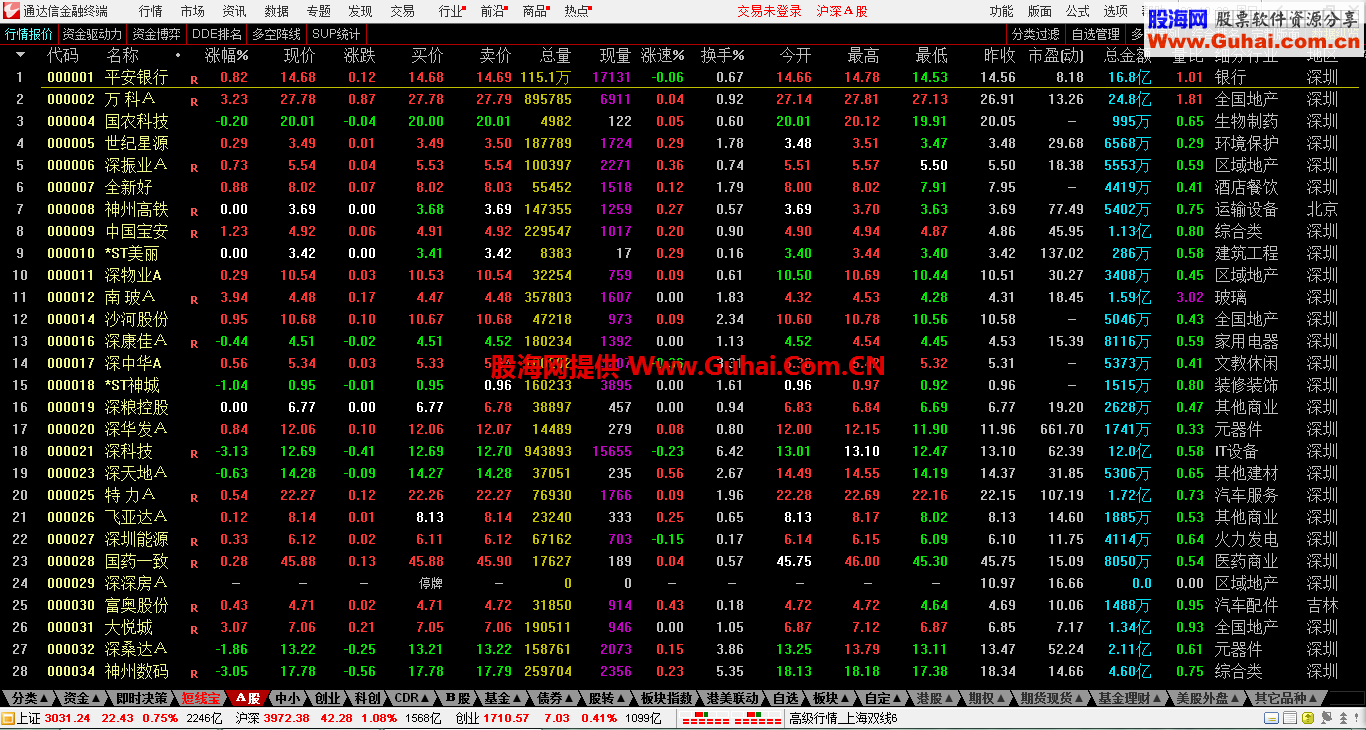Image resolution: width=1366 pixels, height=730 pixels.
Task: Click 高级行情_上海双线6 server label
Action: point(843,718)
